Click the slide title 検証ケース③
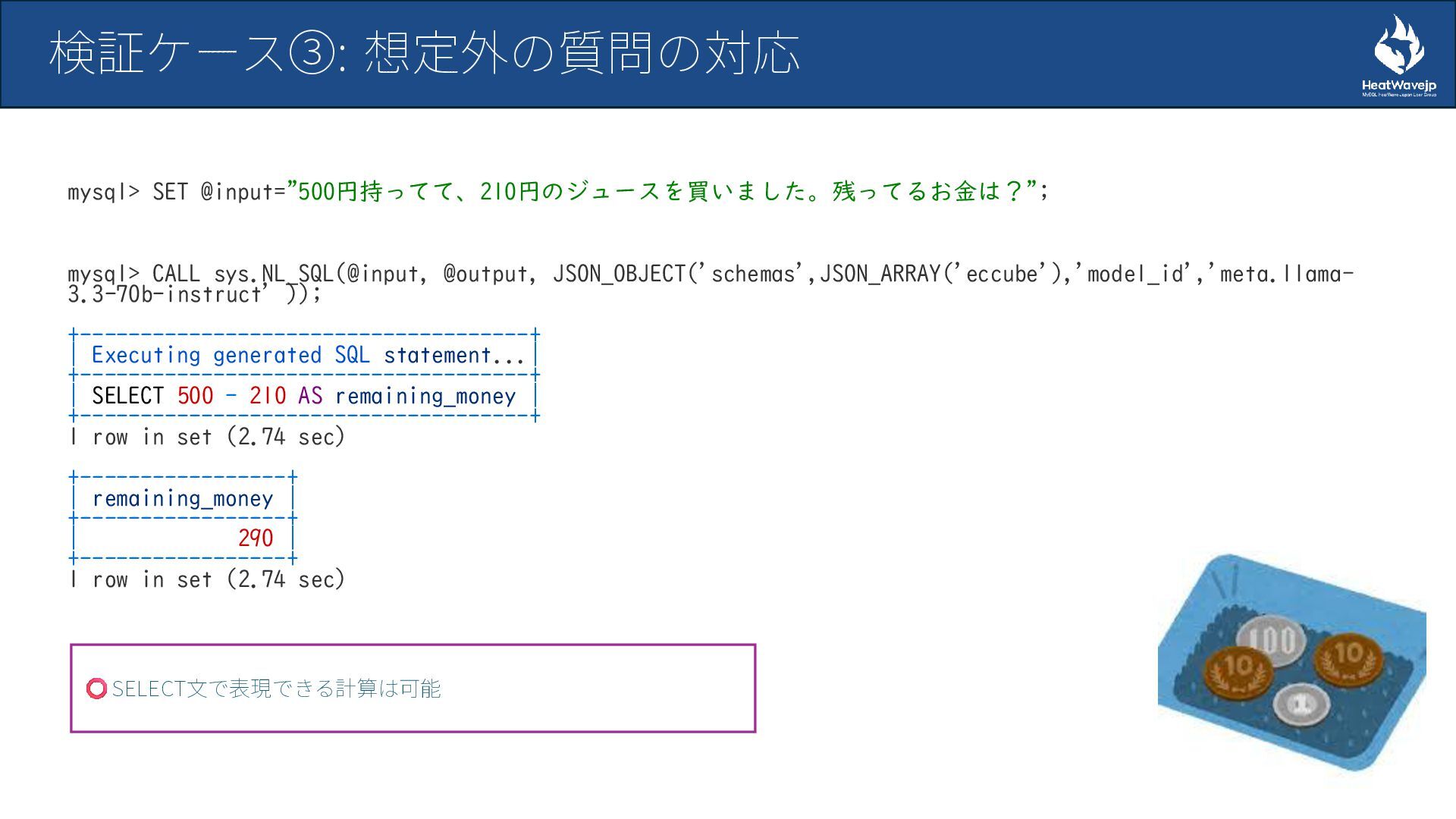The width and height of the screenshot is (1456, 819). [423, 53]
